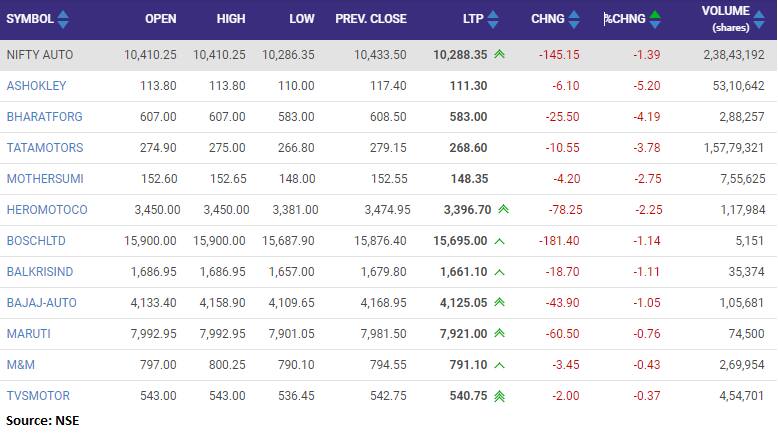Viewport: 778px width, 435px height.
Task: Select TATAMOTORS LTP value 268.60
Action: click(468, 147)
